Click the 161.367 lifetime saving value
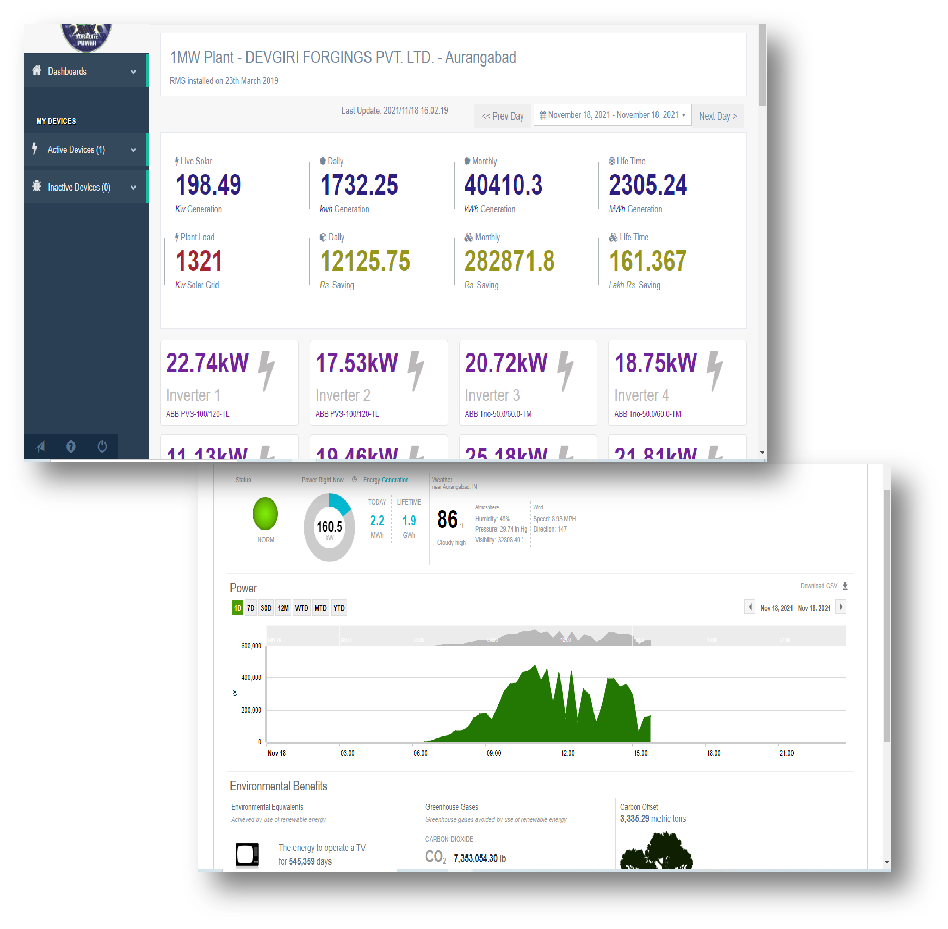 pos(648,261)
